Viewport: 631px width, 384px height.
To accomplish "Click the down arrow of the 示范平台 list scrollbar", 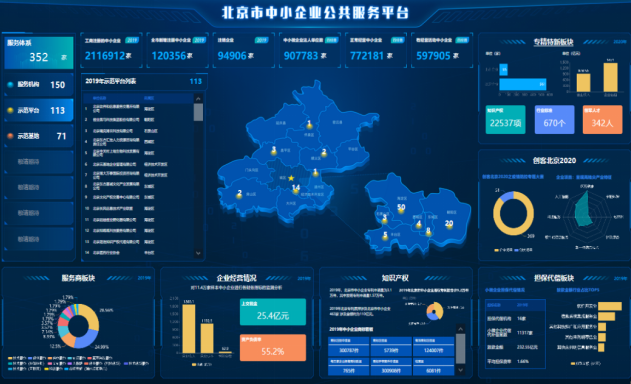I will (x=198, y=253).
